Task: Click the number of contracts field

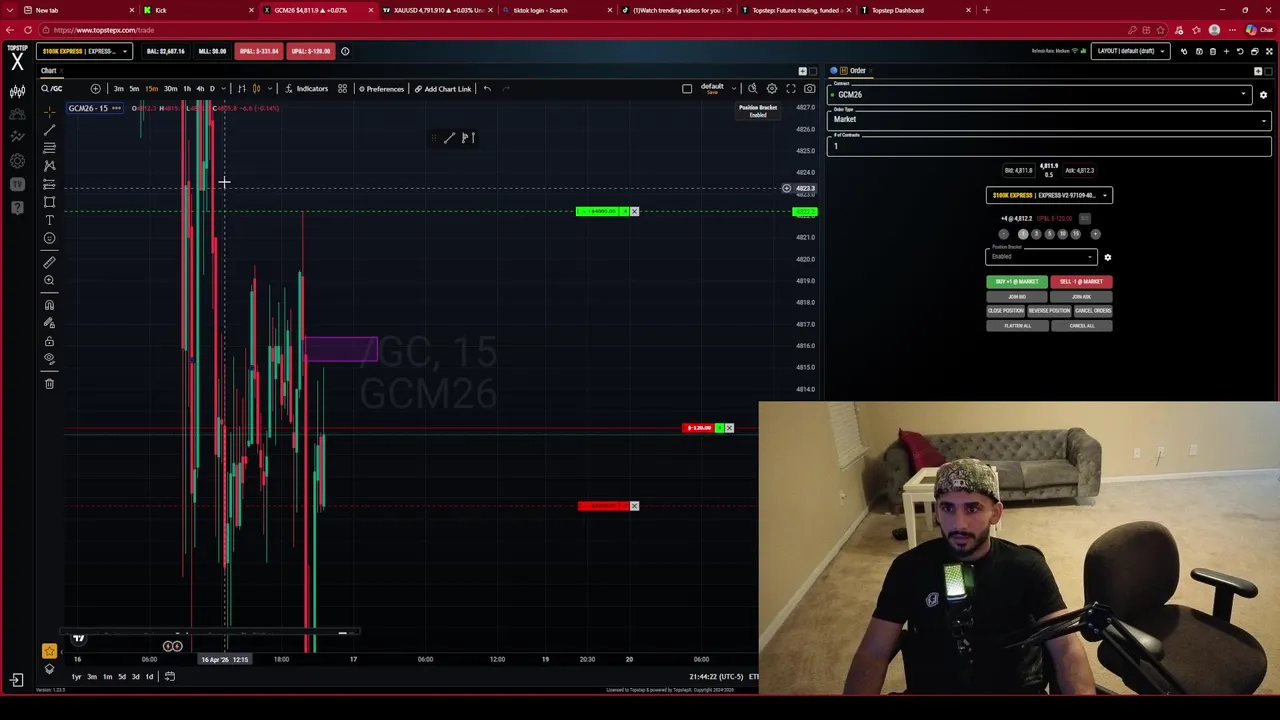Action: 1049,146
